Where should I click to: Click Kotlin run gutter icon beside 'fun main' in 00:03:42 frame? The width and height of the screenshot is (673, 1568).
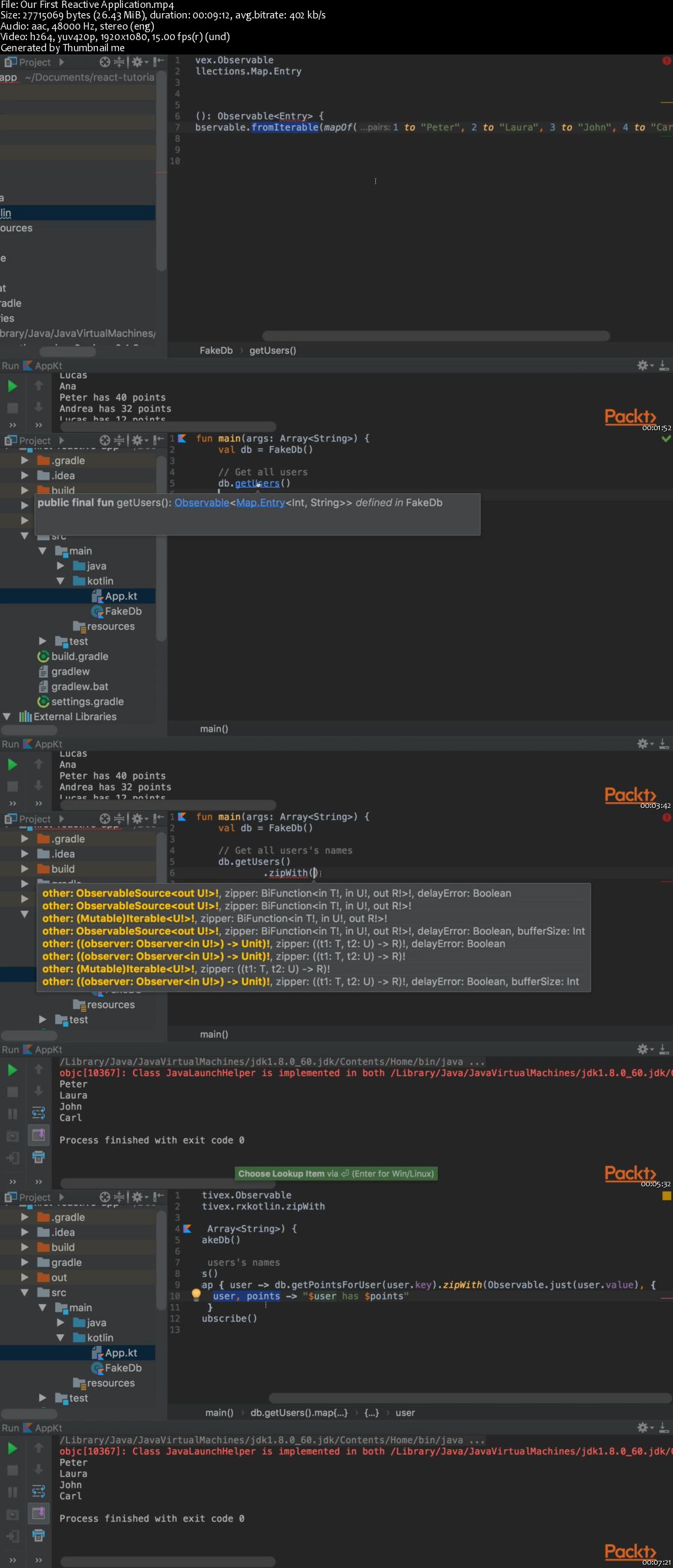coord(182,438)
